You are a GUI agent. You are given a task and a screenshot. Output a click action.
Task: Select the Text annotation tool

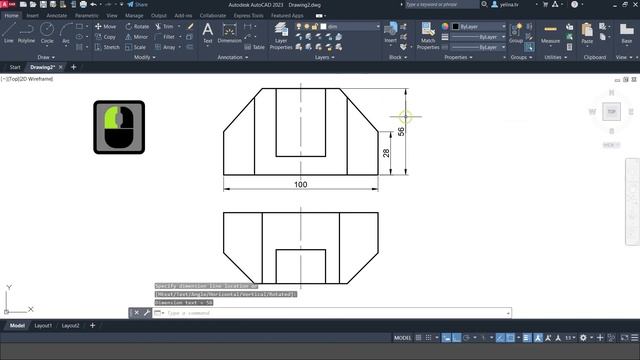(x=208, y=33)
